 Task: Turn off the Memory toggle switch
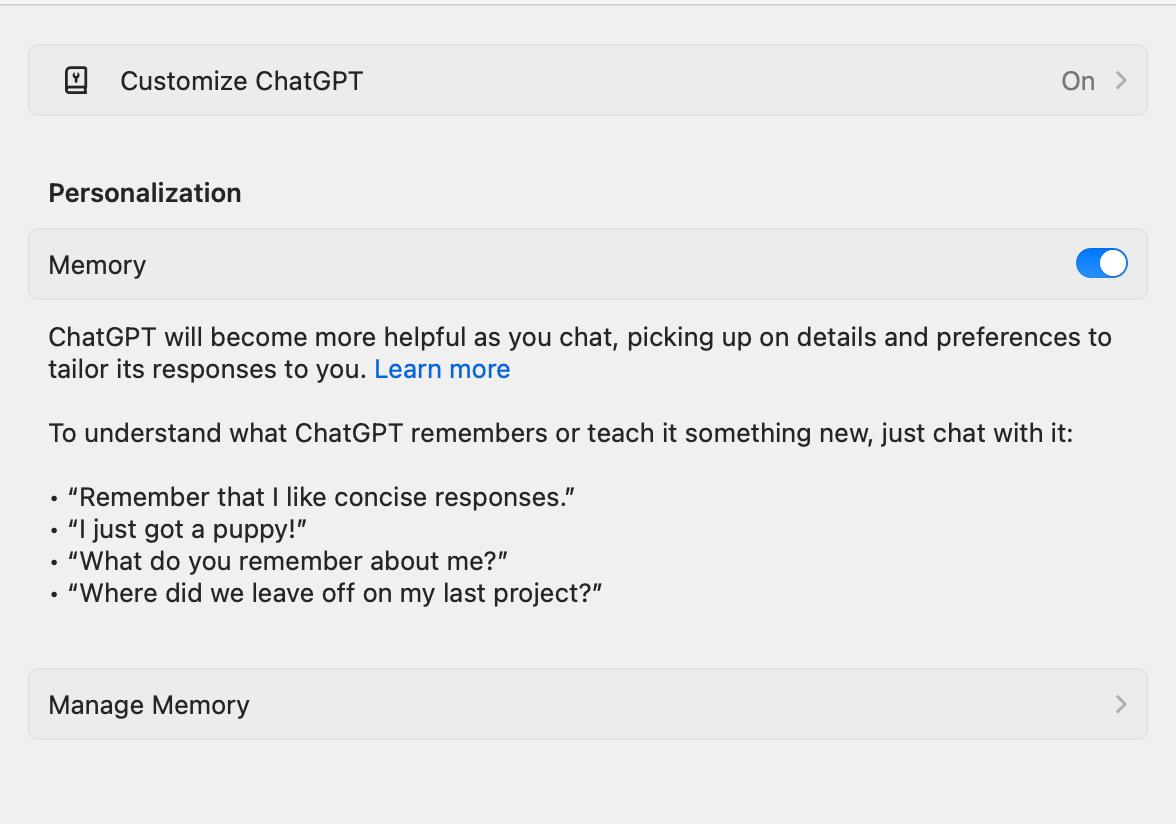pyautogui.click(x=1101, y=264)
